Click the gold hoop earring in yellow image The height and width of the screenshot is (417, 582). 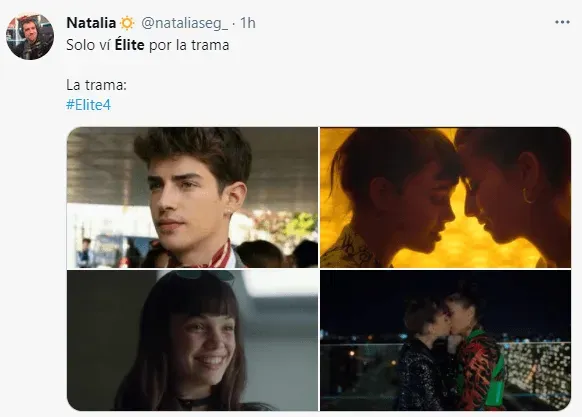527,196
